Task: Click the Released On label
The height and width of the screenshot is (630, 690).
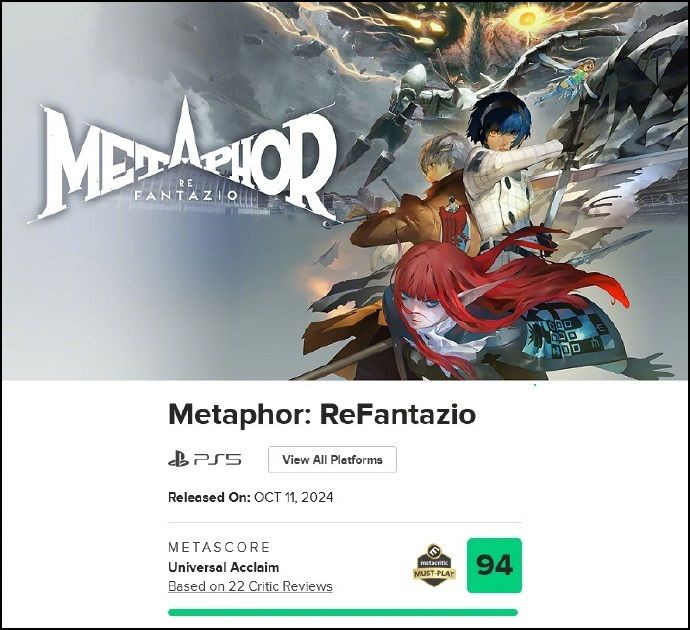Action: (x=208, y=497)
